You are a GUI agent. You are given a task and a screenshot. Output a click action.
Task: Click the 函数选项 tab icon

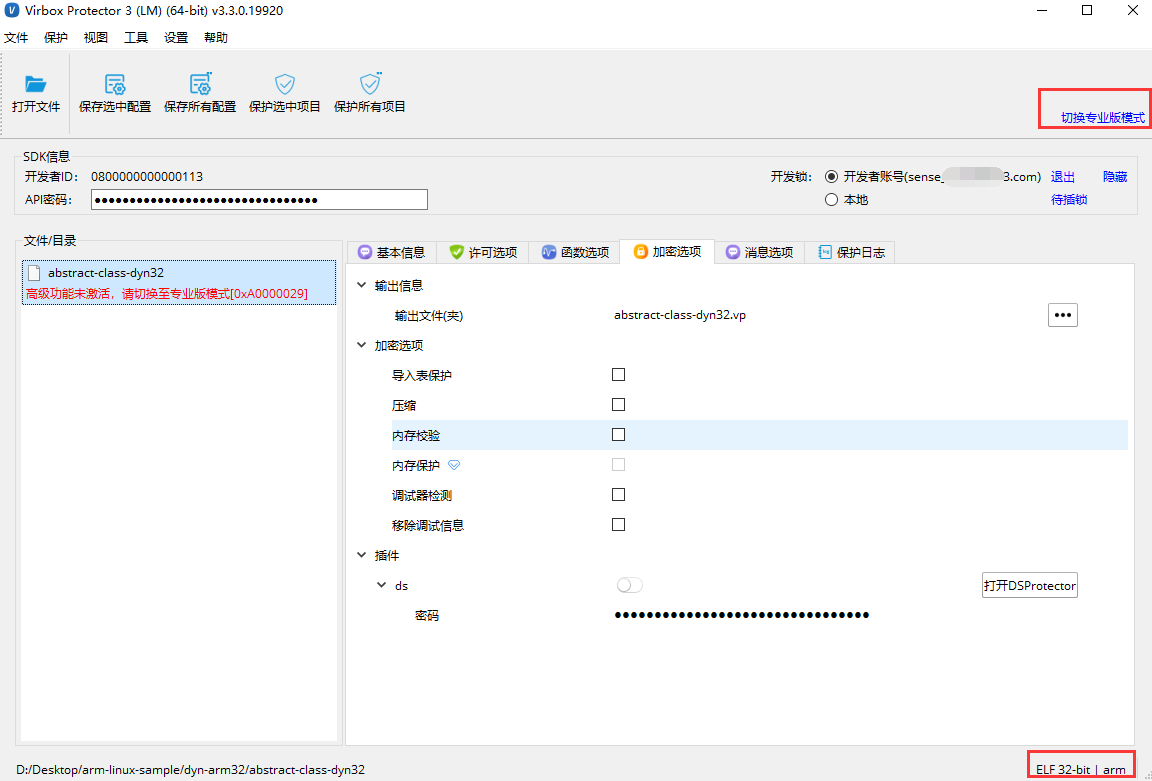[x=548, y=252]
